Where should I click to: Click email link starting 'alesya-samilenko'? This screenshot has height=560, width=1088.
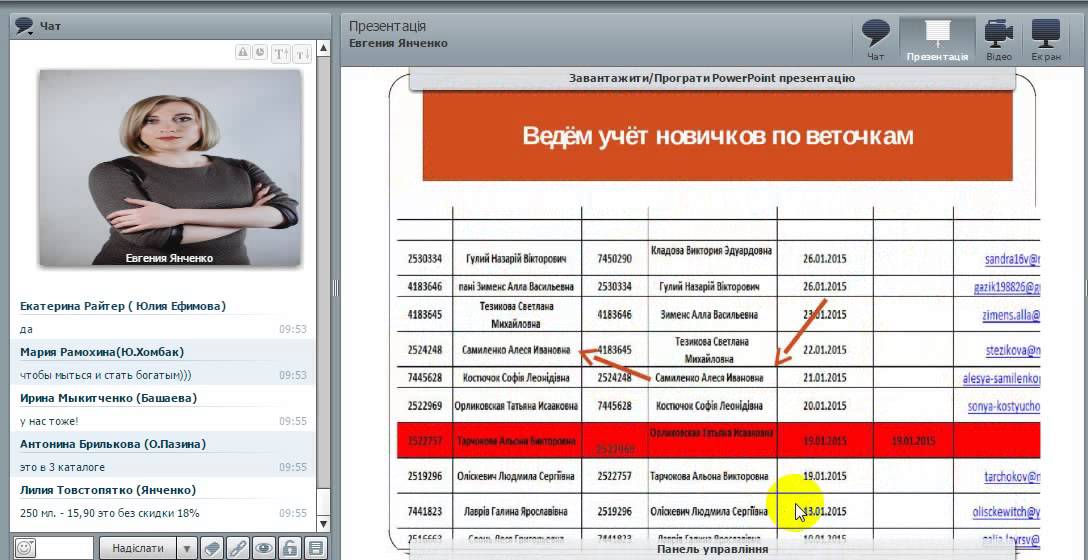coord(1001,379)
